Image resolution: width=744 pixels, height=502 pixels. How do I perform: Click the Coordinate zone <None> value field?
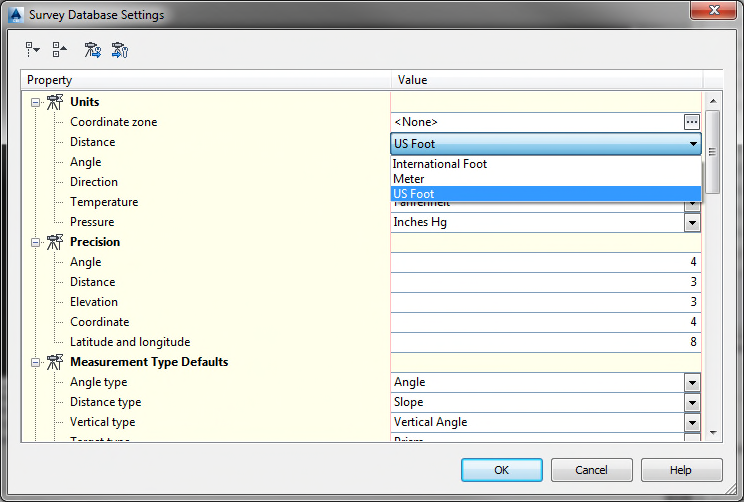537,122
